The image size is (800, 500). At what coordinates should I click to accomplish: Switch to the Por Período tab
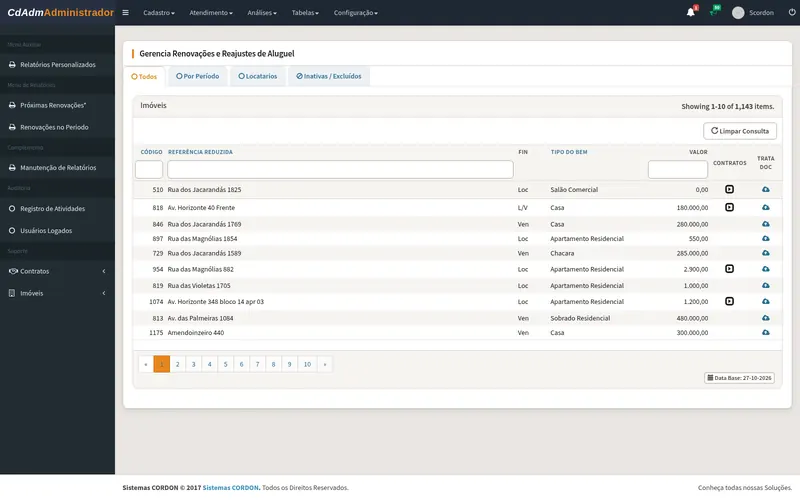[197, 76]
